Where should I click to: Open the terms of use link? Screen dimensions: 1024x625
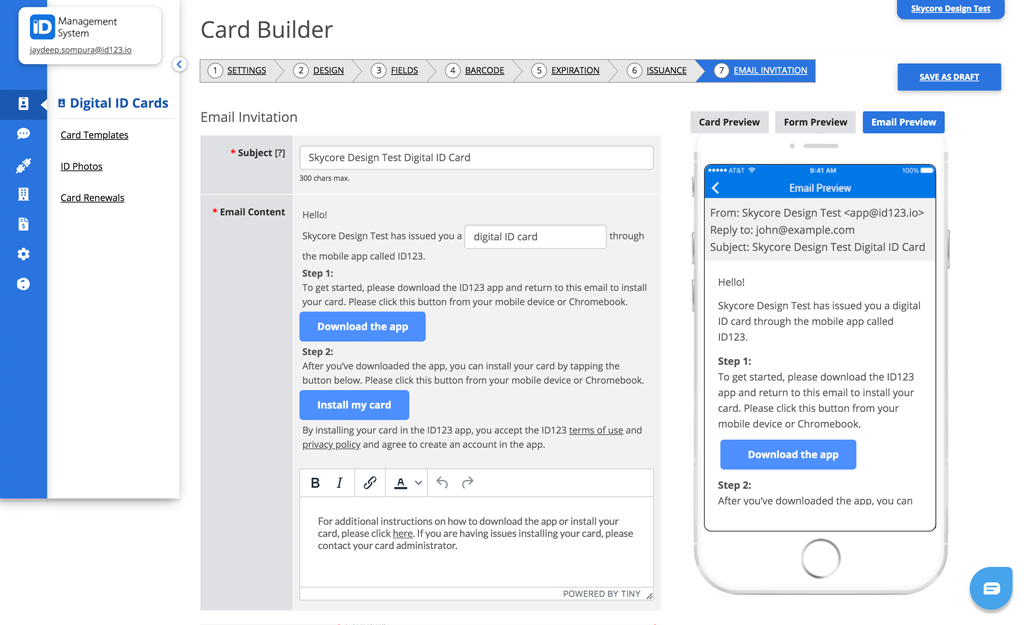click(596, 430)
